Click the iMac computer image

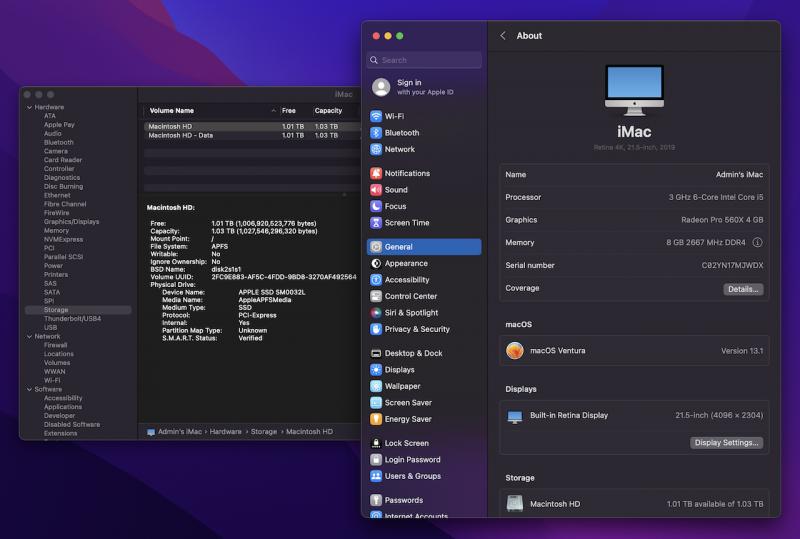[x=634, y=90]
